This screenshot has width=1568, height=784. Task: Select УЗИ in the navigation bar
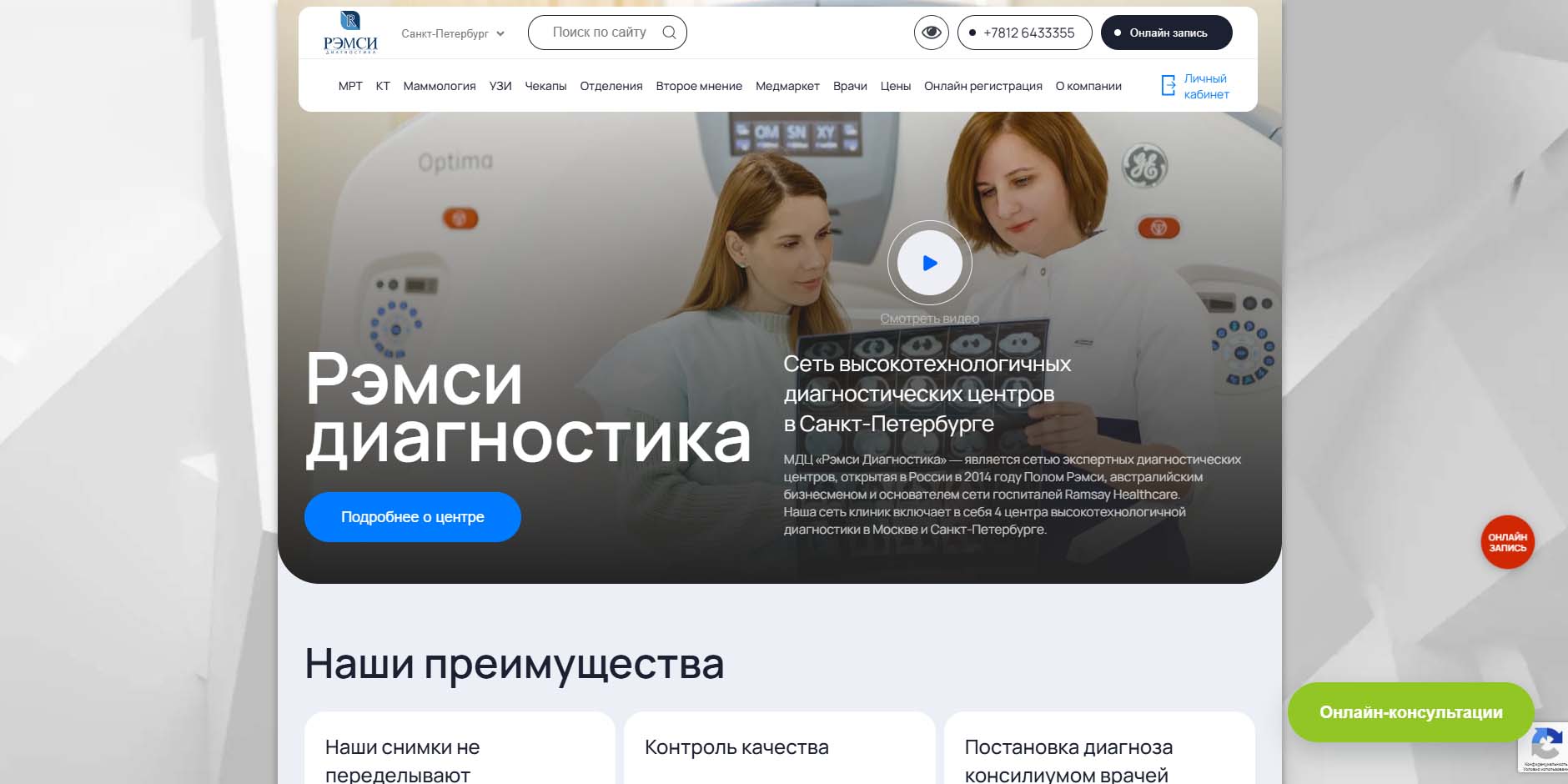pyautogui.click(x=500, y=86)
